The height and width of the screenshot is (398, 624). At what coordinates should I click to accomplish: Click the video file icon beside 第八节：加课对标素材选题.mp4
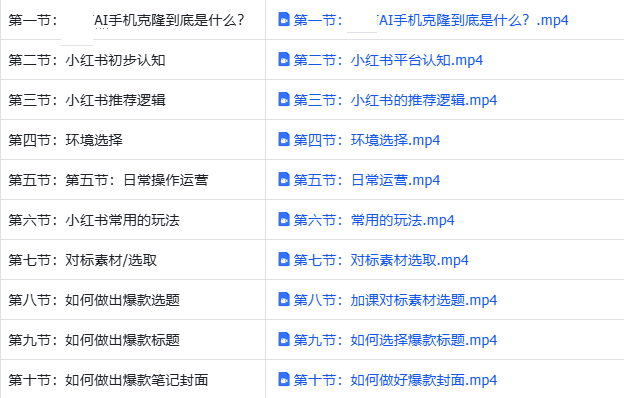click(284, 299)
